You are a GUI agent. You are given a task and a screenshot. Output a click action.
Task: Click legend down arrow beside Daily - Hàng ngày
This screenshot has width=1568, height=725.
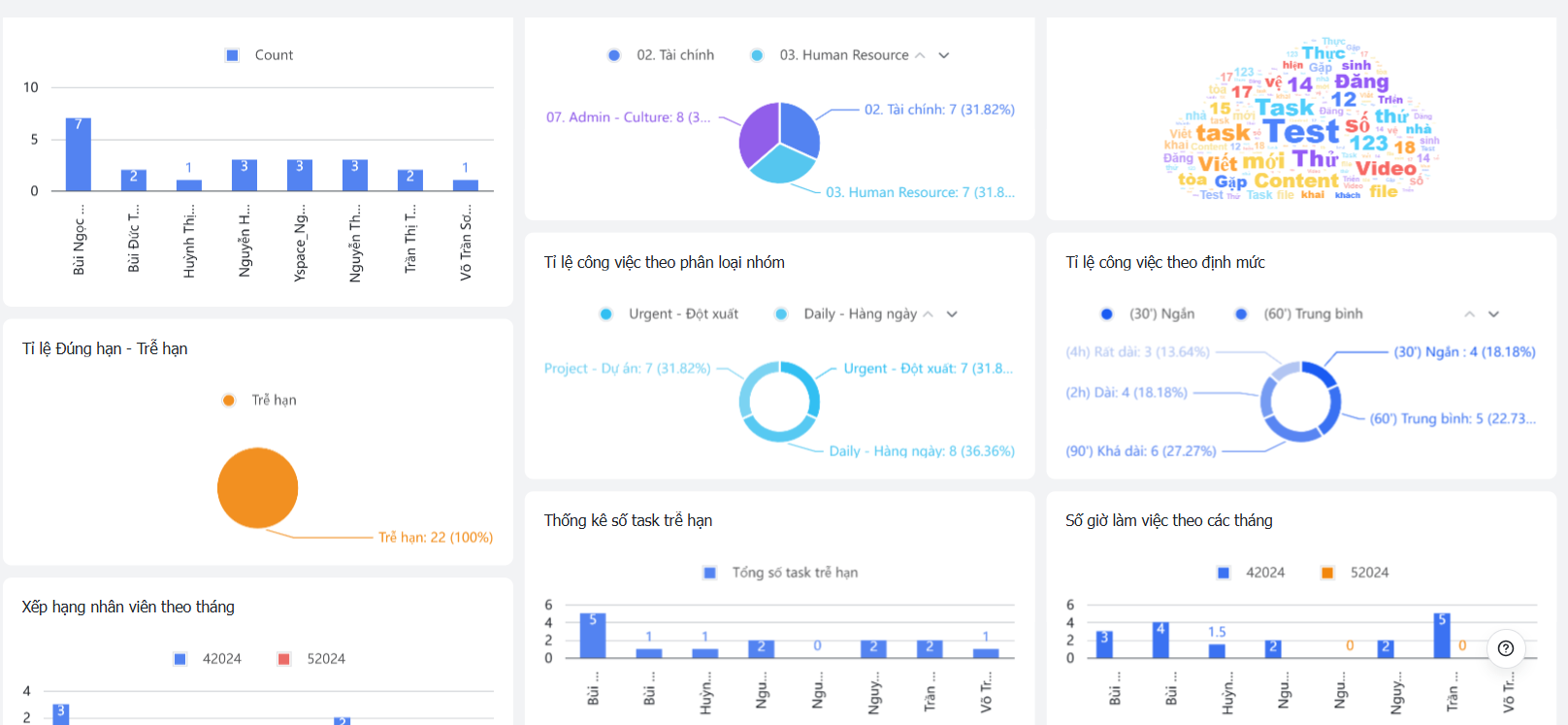tap(952, 314)
